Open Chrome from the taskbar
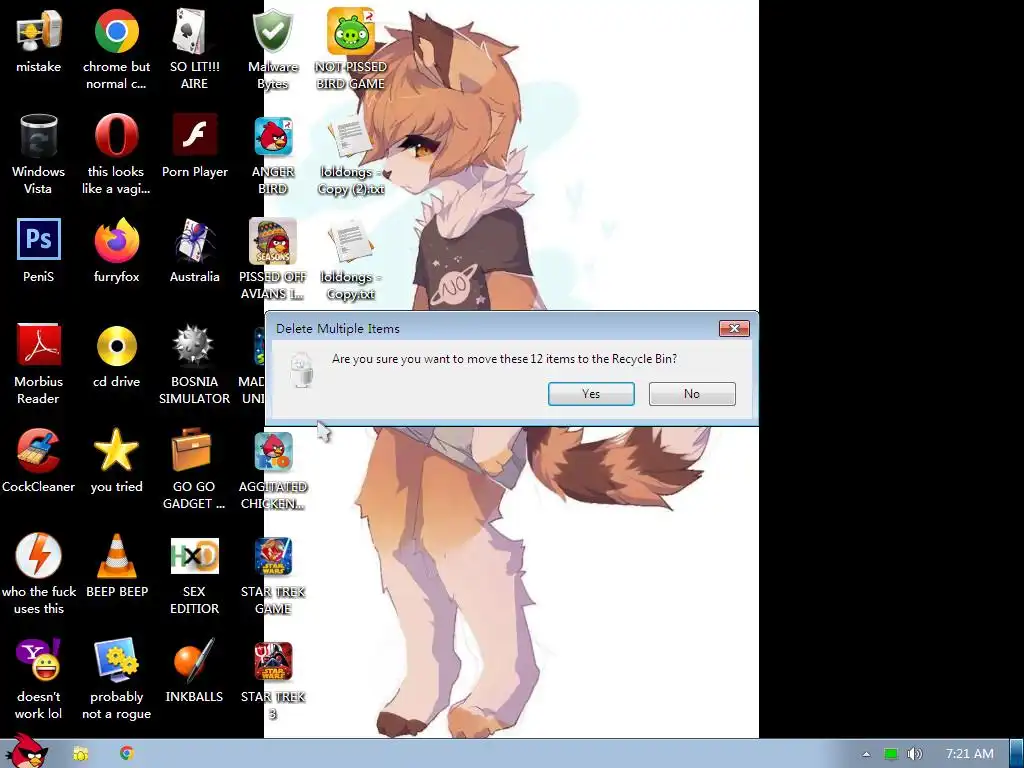 click(x=127, y=754)
